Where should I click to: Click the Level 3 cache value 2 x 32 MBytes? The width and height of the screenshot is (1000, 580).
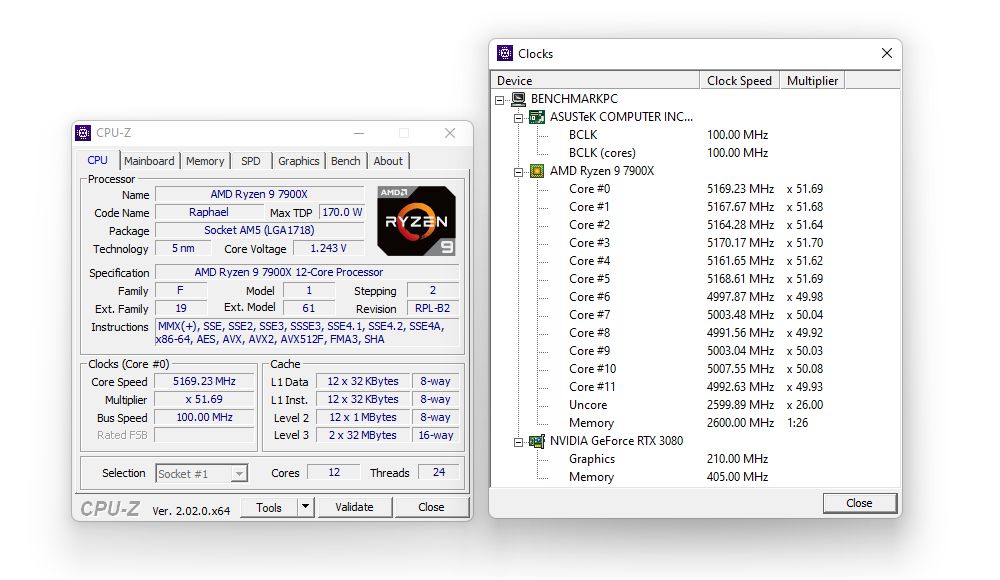pyautogui.click(x=362, y=435)
